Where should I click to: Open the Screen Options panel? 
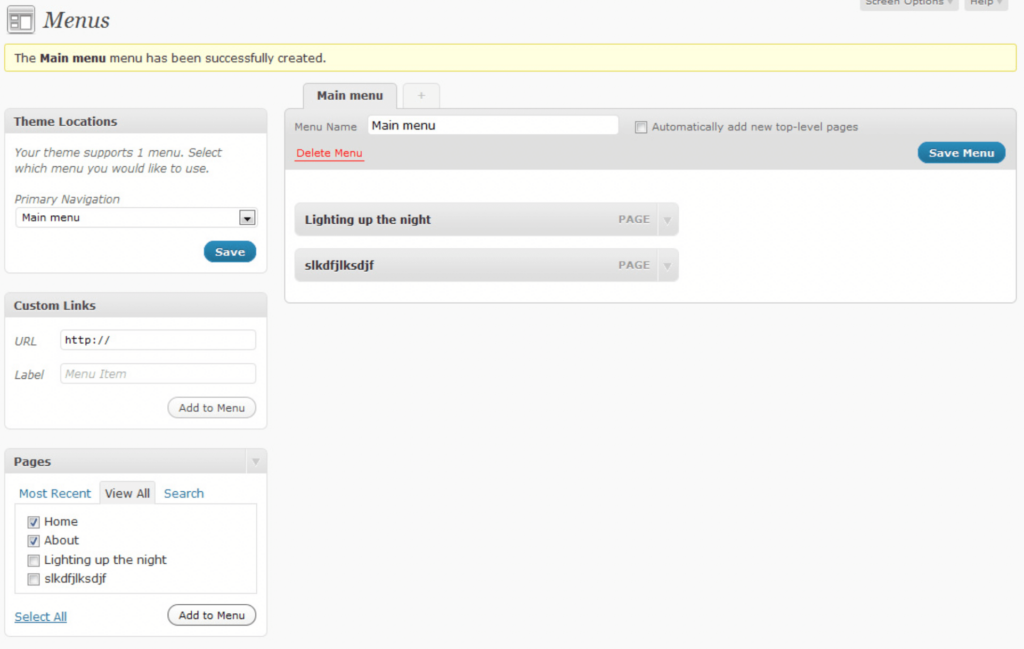[905, 4]
